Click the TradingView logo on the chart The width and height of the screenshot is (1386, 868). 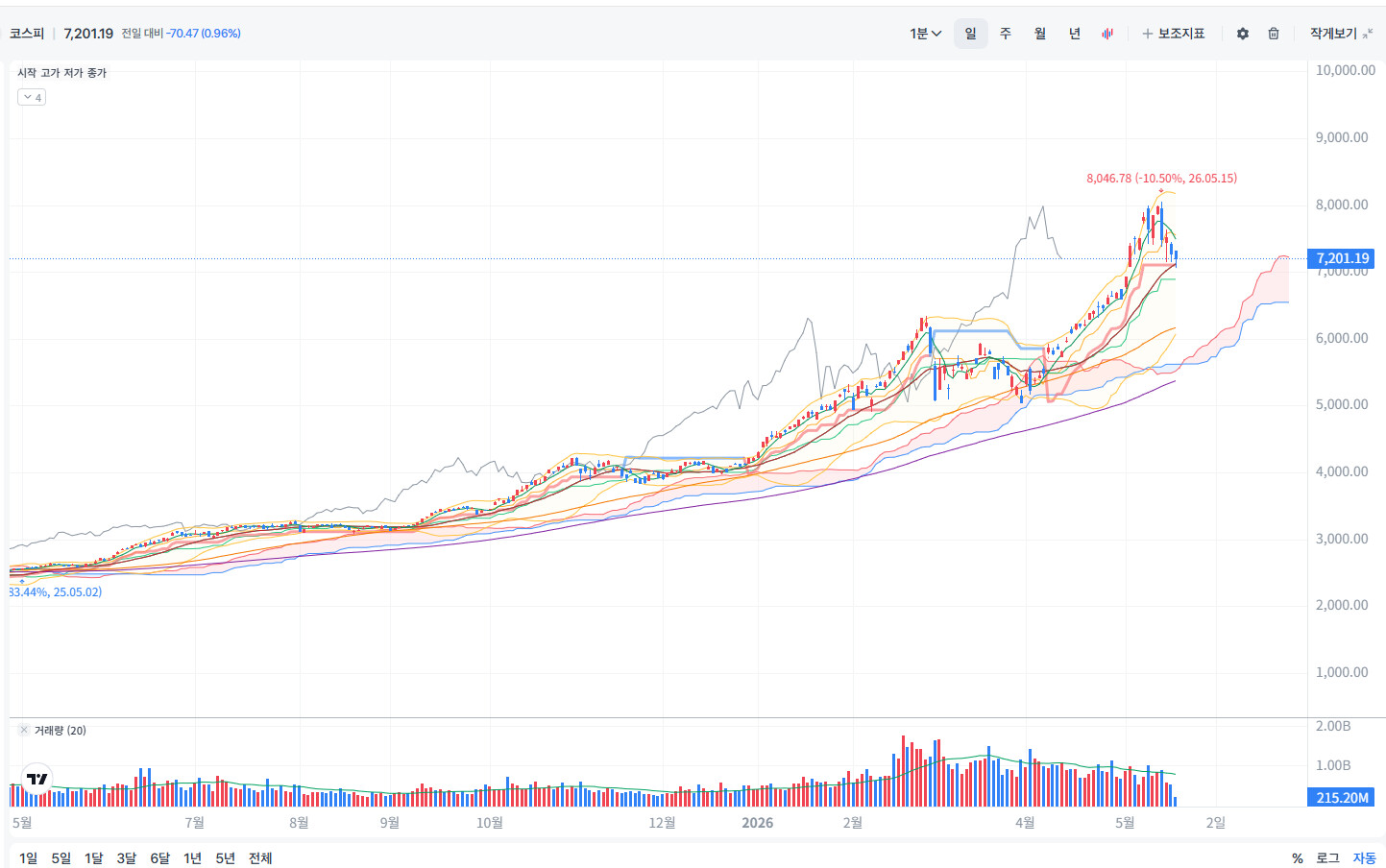37,779
